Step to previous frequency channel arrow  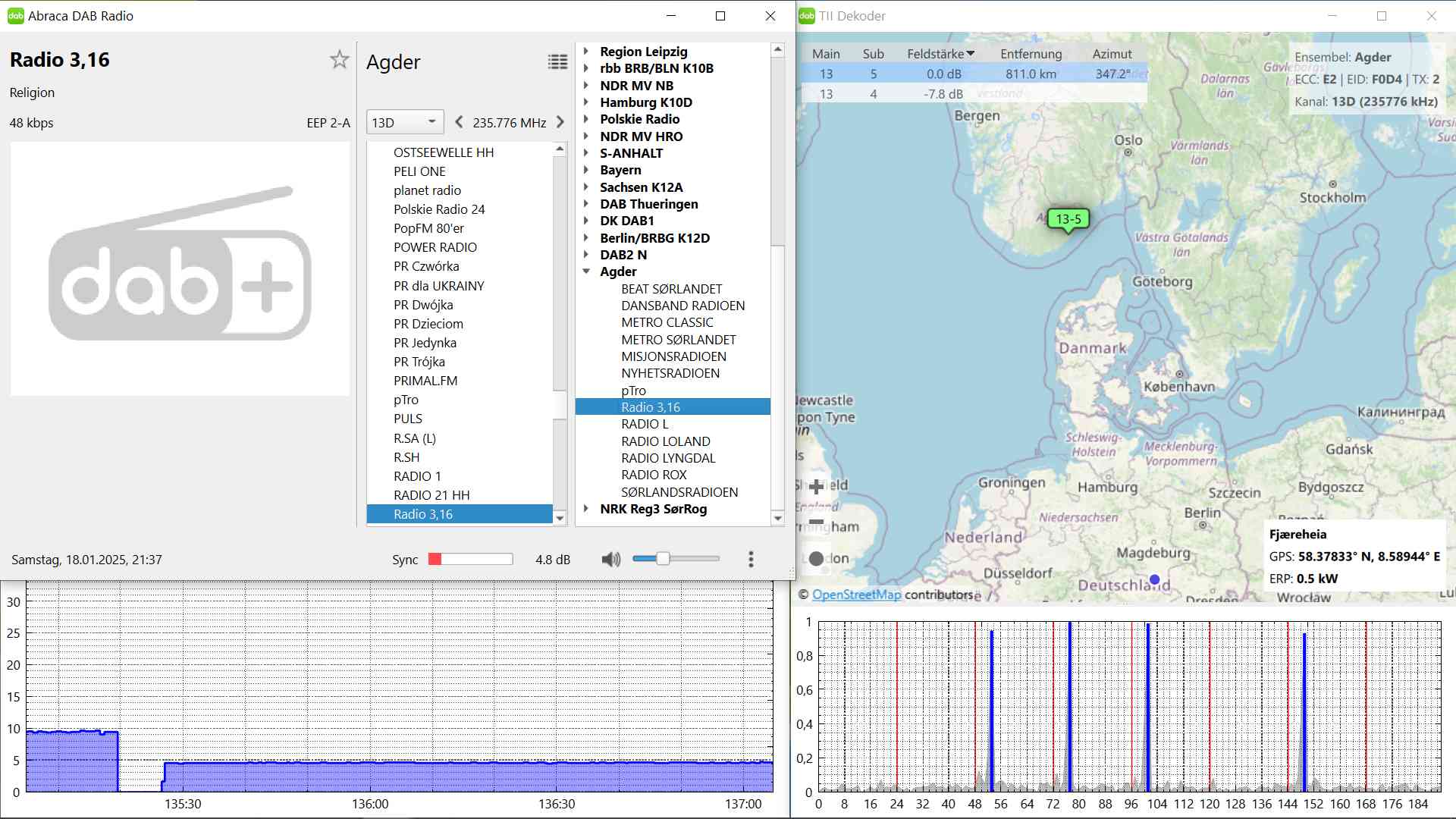459,122
